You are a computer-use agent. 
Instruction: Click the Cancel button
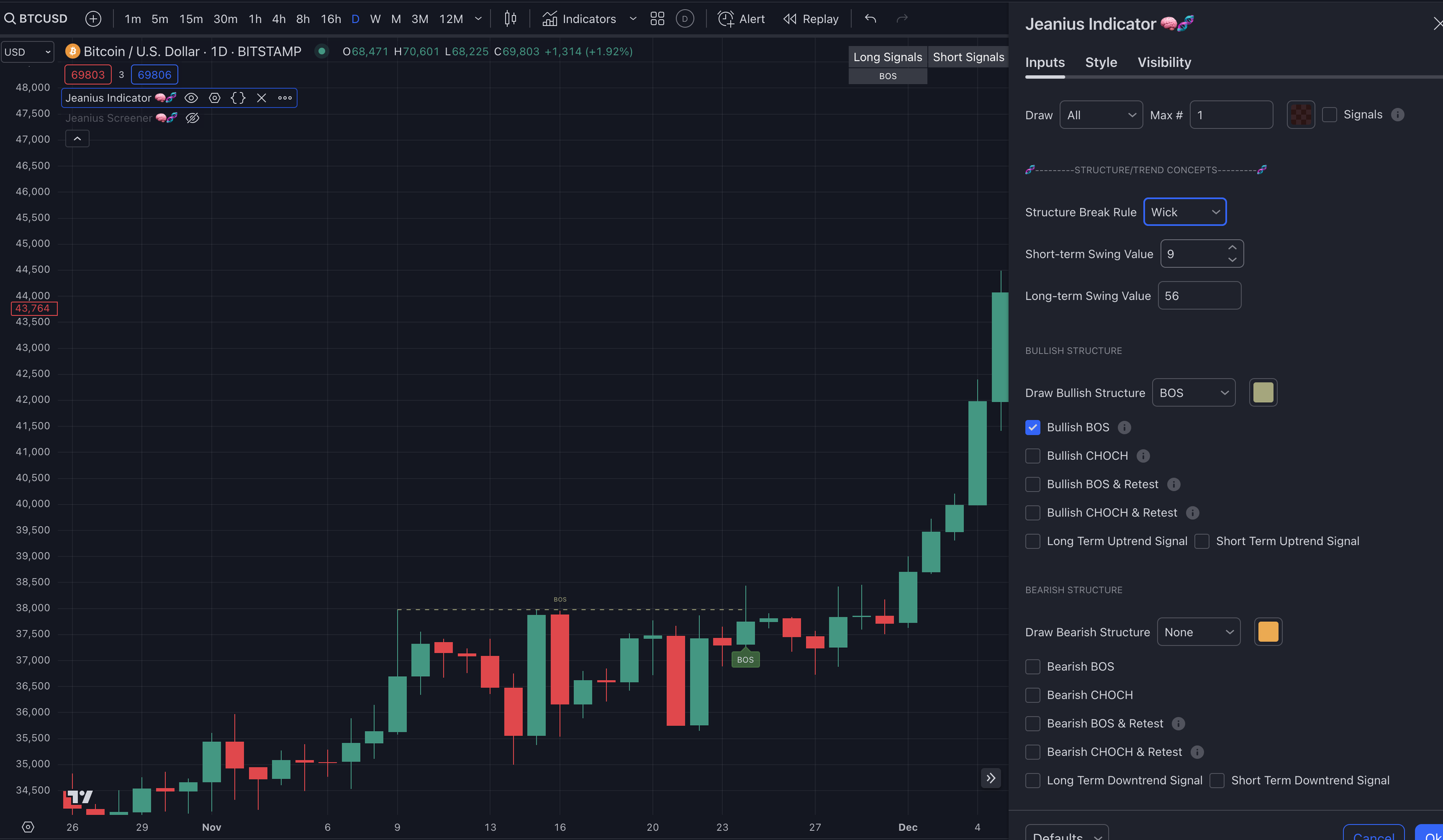[x=1373, y=833]
